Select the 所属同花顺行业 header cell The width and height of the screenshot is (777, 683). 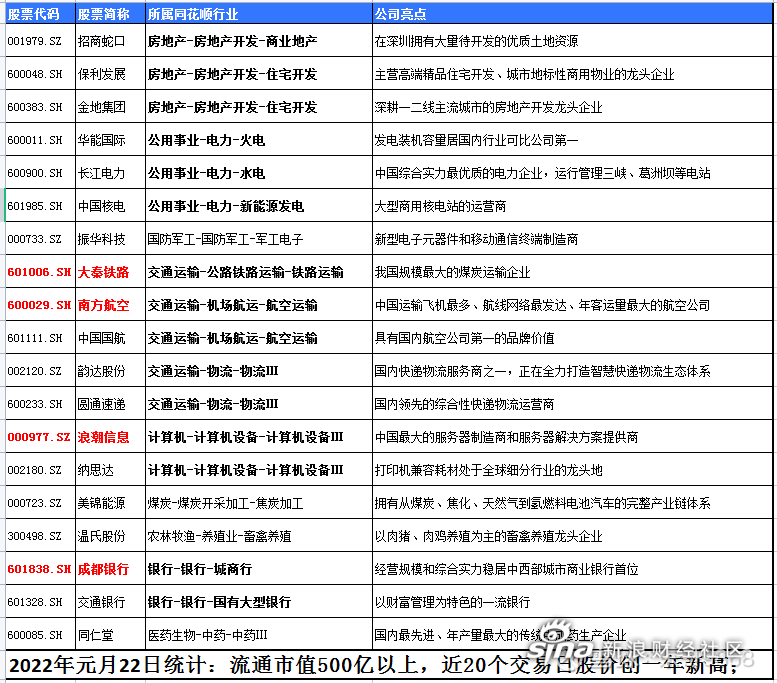(x=259, y=13)
